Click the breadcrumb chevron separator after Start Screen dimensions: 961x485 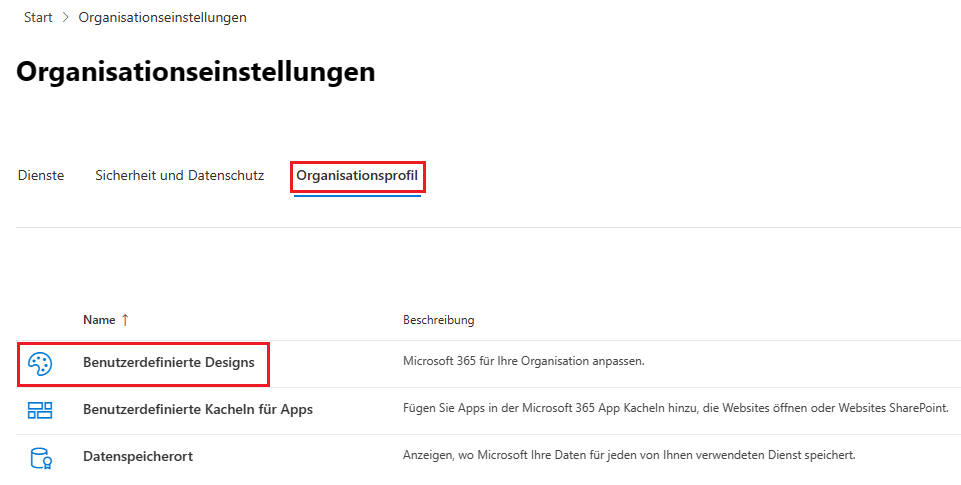click(x=66, y=17)
